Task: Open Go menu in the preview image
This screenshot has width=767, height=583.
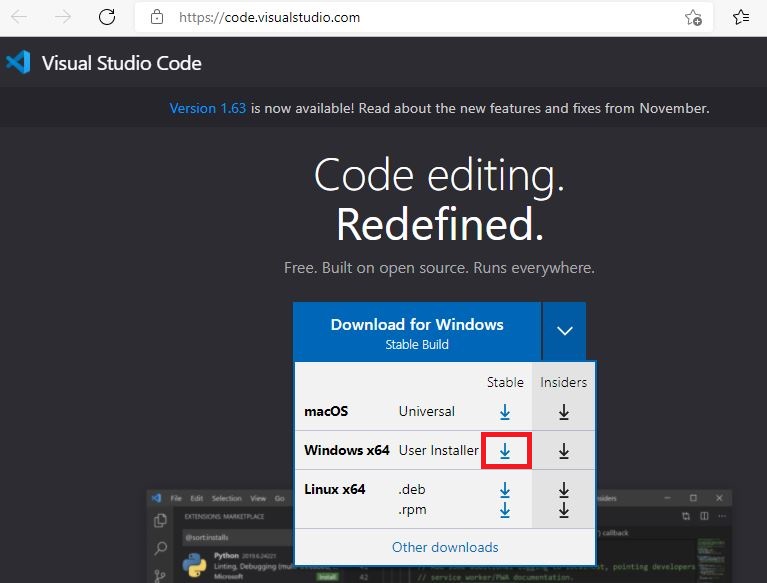Action: click(279, 498)
